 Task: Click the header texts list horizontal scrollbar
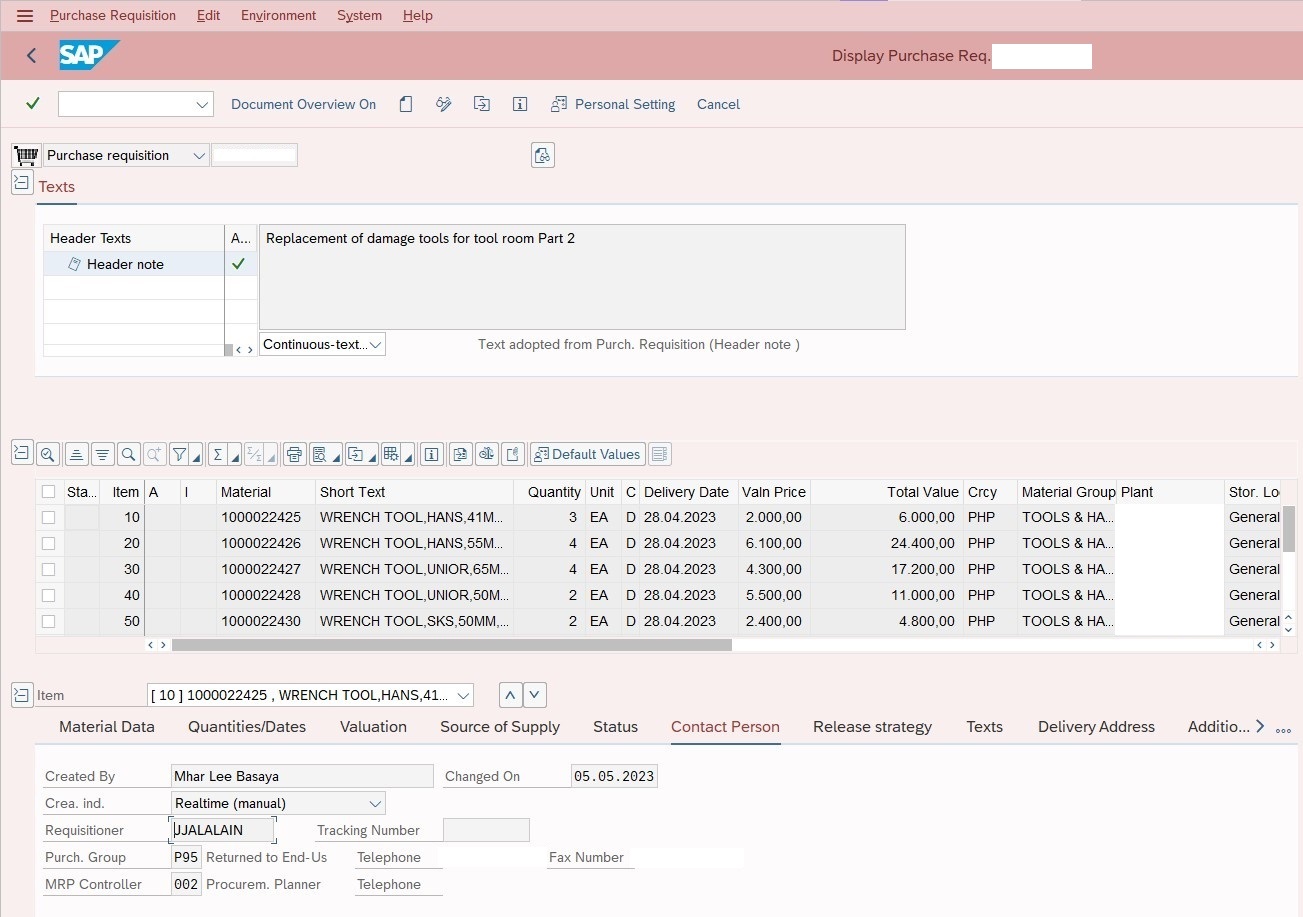228,350
